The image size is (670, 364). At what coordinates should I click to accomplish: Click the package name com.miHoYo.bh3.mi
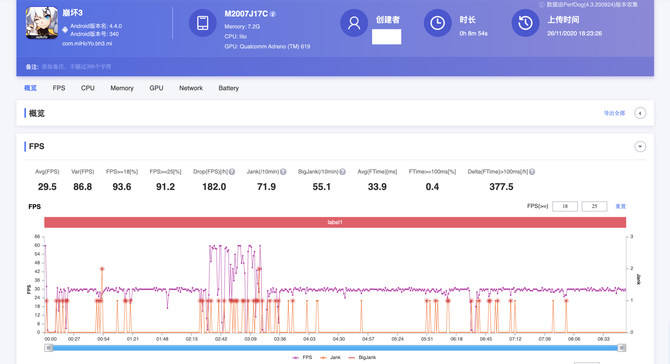pyautogui.click(x=87, y=44)
